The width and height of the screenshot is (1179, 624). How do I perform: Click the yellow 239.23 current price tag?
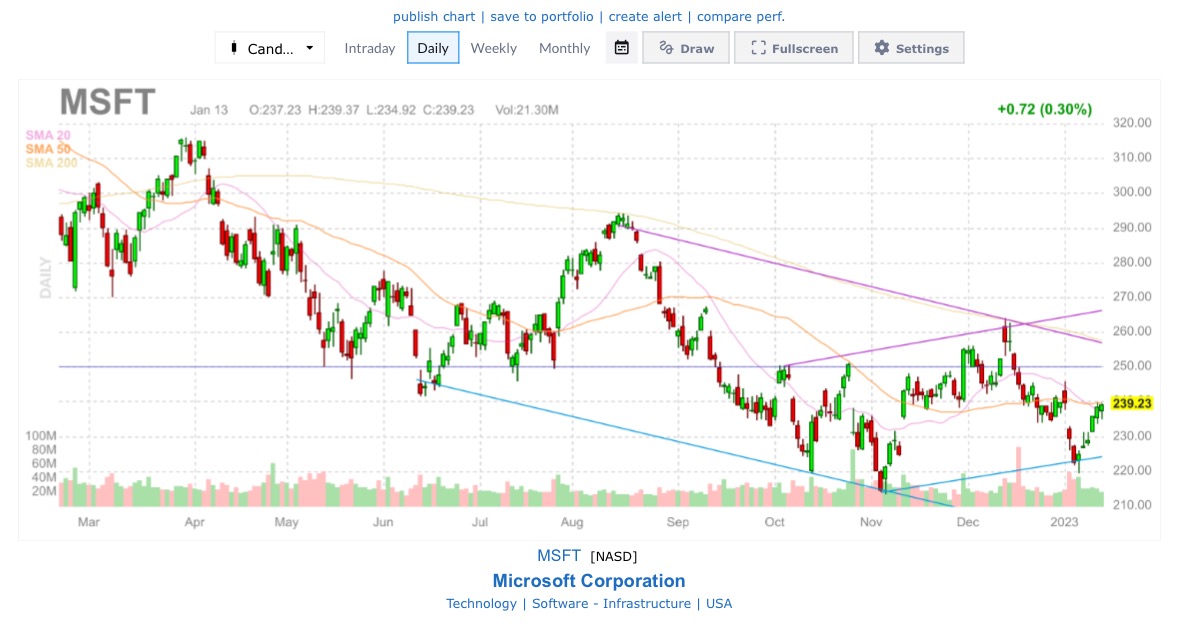click(1132, 404)
